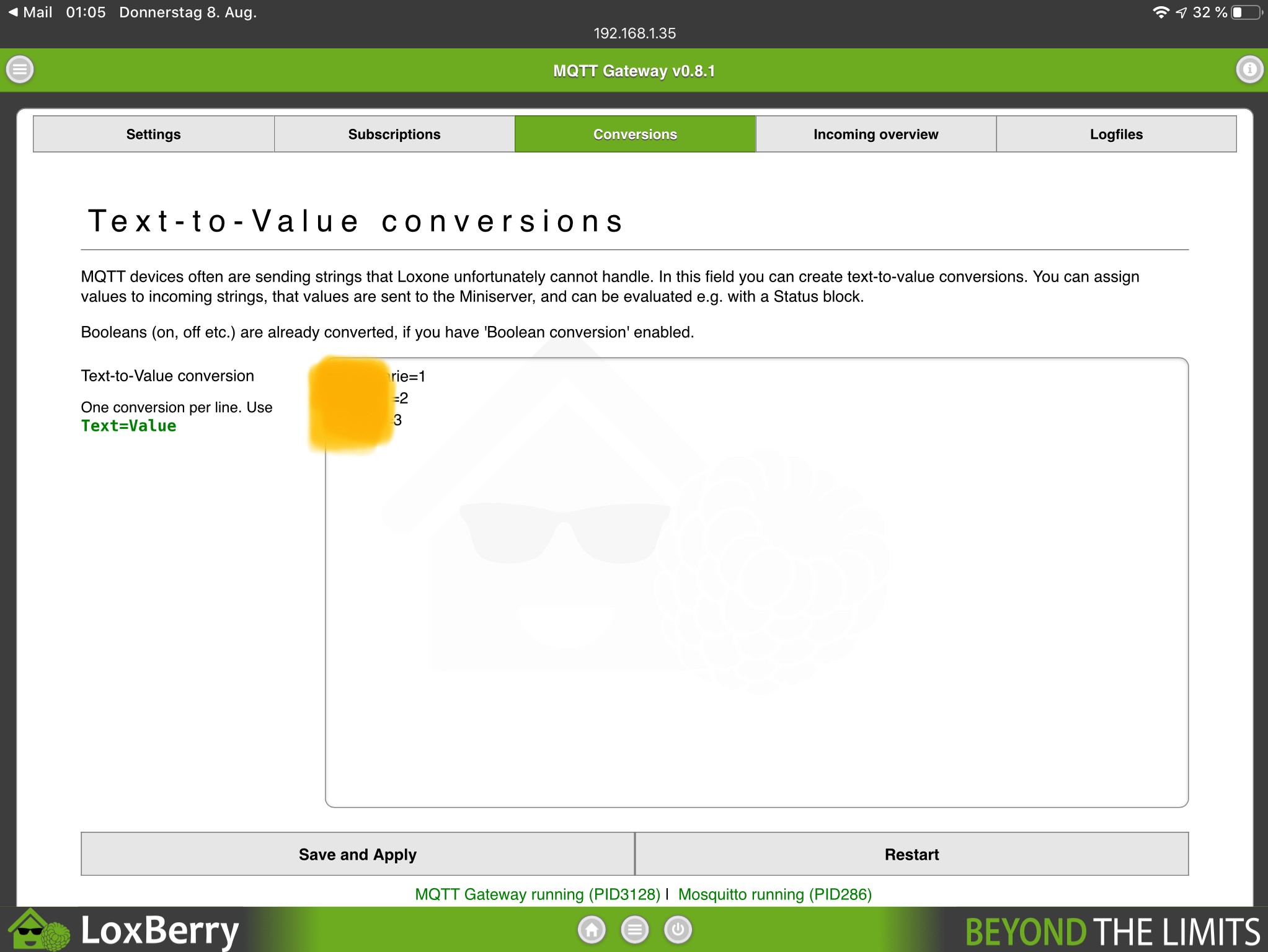The width and height of the screenshot is (1268, 952).
Task: Tap the home icon in the footer
Action: [592, 929]
